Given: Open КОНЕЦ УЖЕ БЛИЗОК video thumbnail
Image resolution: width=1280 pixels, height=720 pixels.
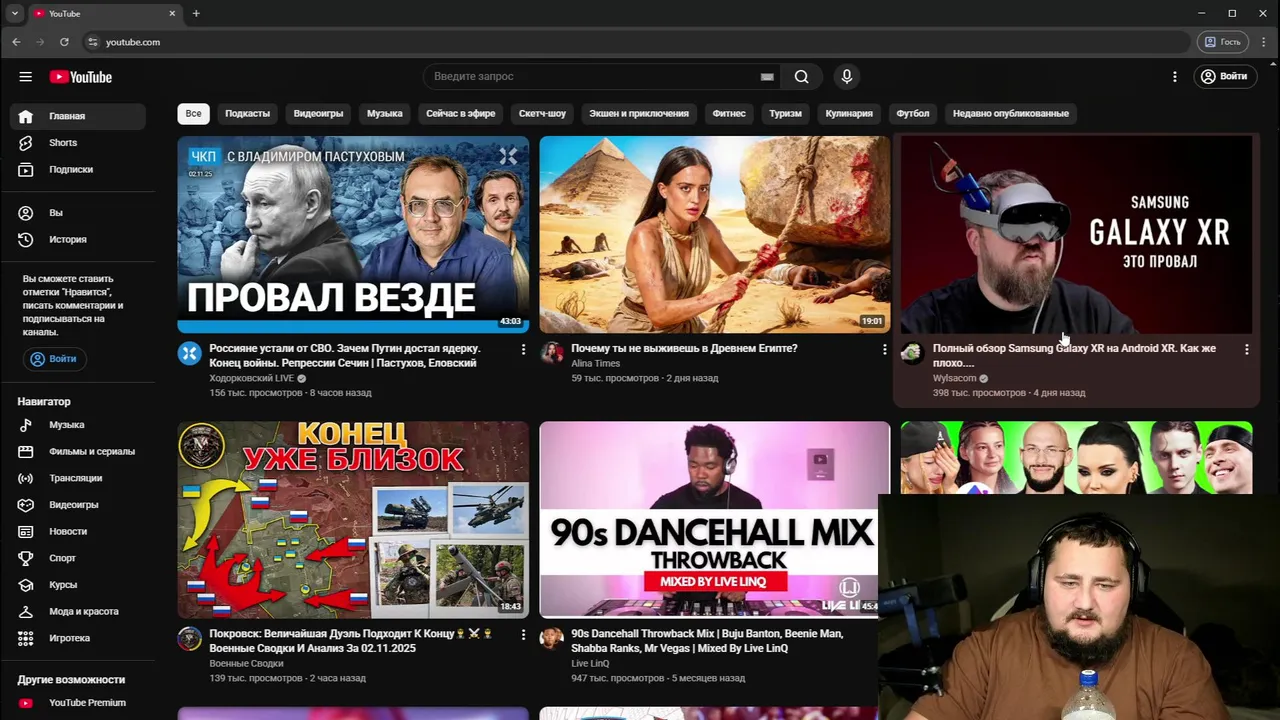Looking at the screenshot, I should pos(353,520).
